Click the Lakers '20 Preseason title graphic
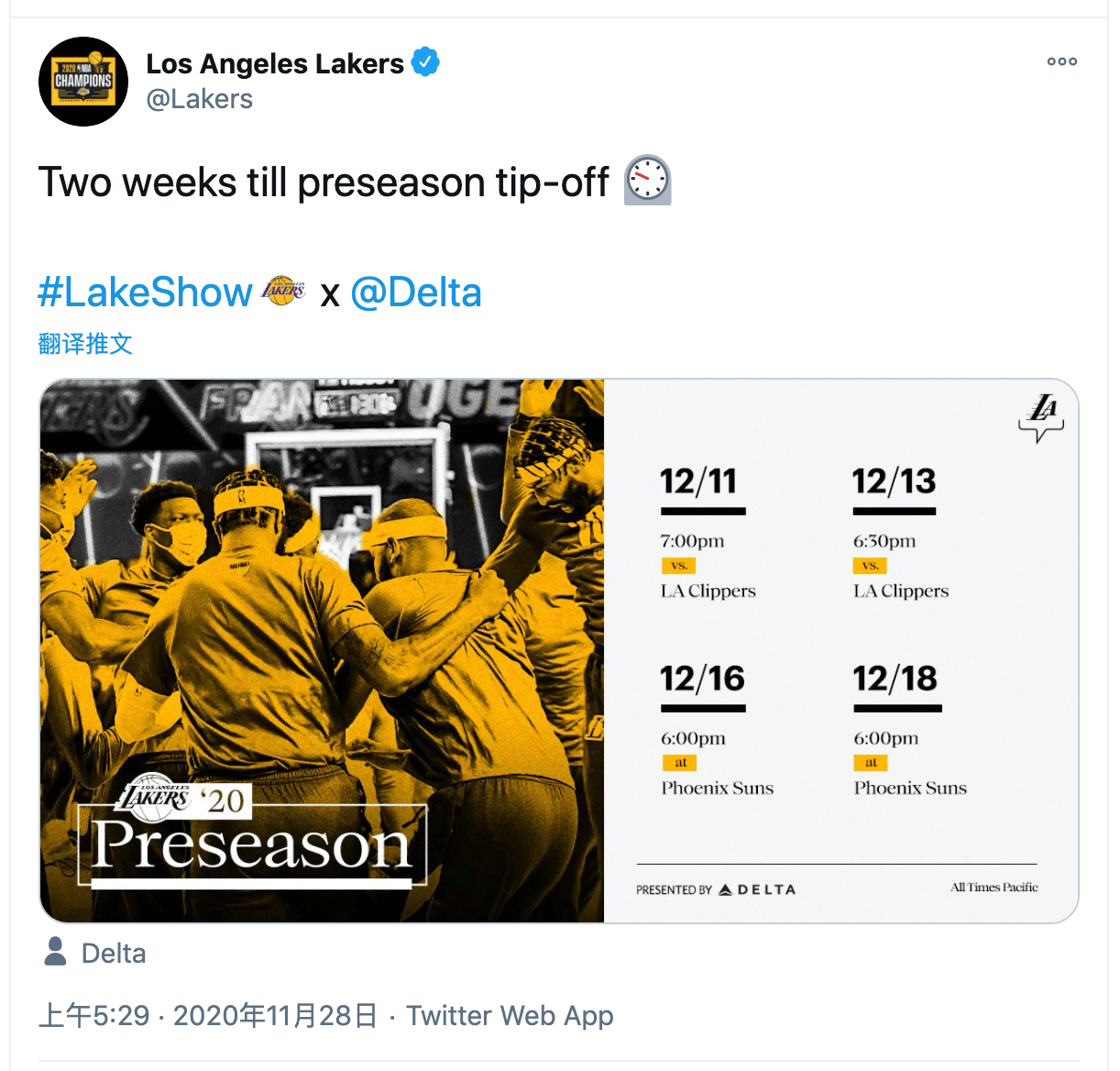Viewport: 1120px width, 1071px height. (x=252, y=830)
